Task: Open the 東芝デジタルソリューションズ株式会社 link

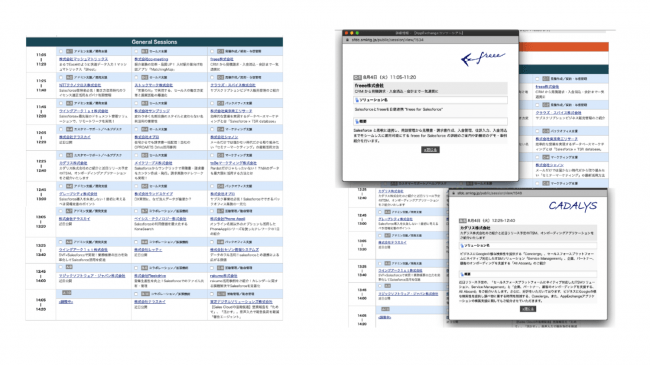Action: tap(241, 302)
